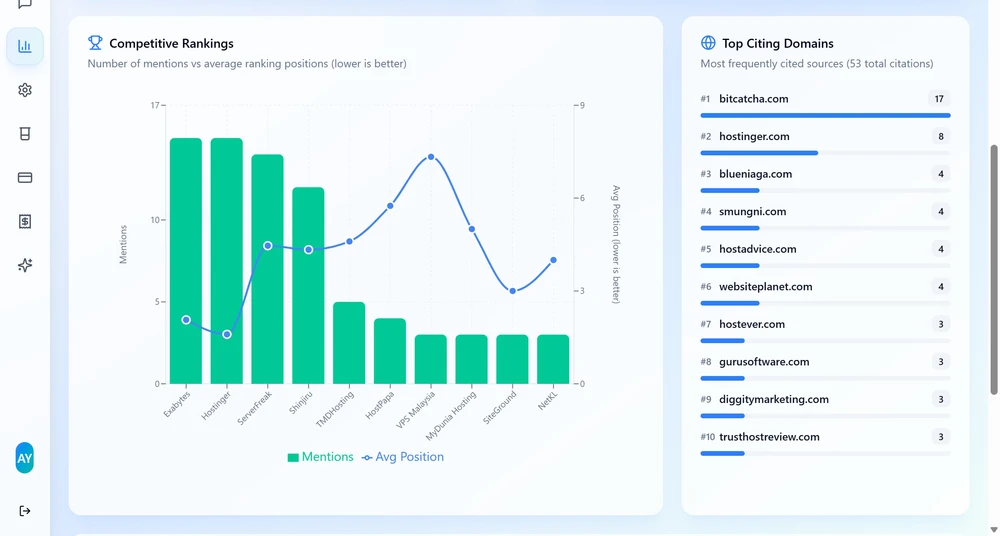Toggle the Mentions legend entry
This screenshot has height=536, width=1000.
pos(320,457)
